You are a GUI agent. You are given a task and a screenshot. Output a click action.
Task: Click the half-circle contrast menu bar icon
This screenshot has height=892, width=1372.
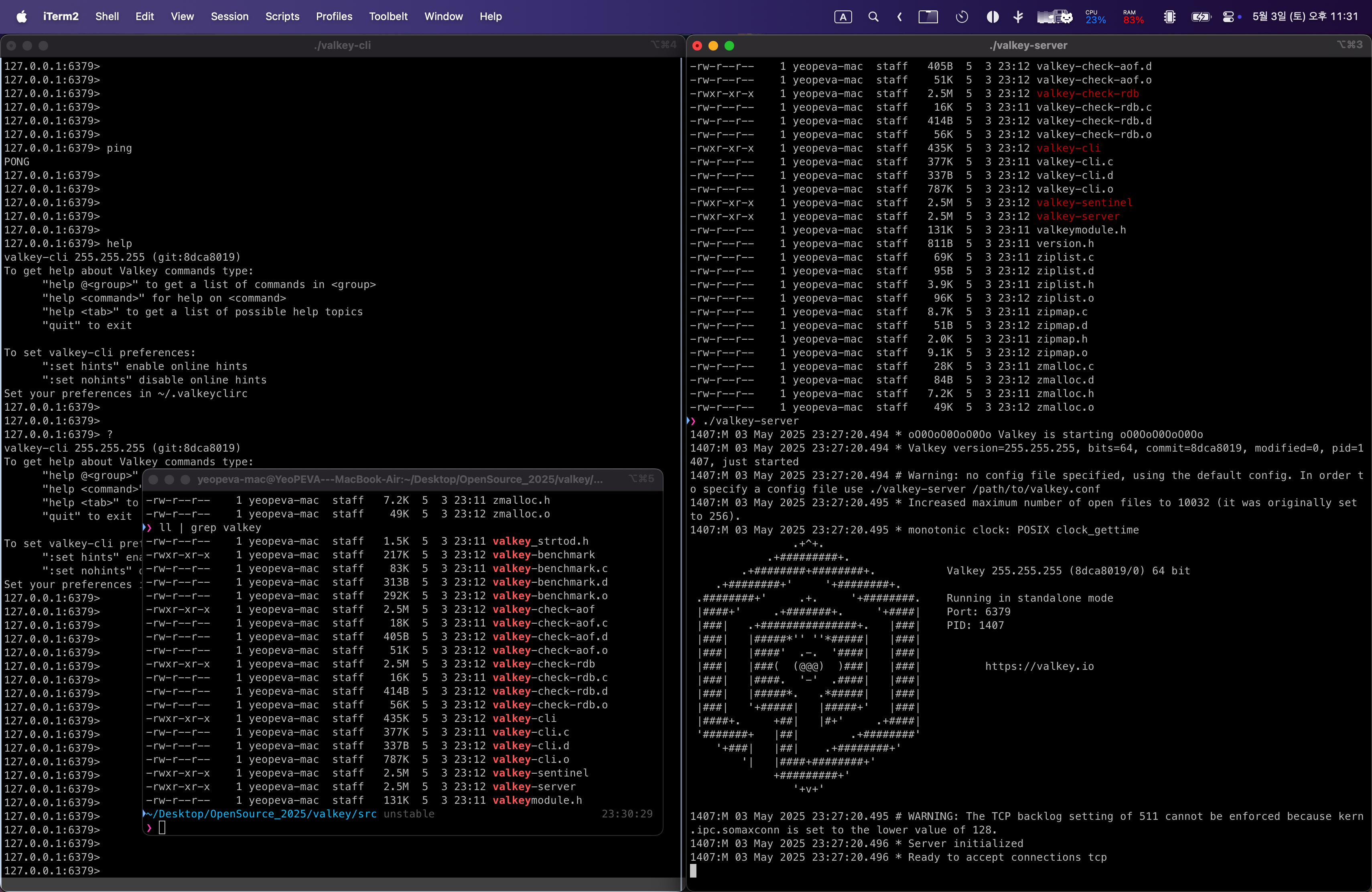point(992,17)
